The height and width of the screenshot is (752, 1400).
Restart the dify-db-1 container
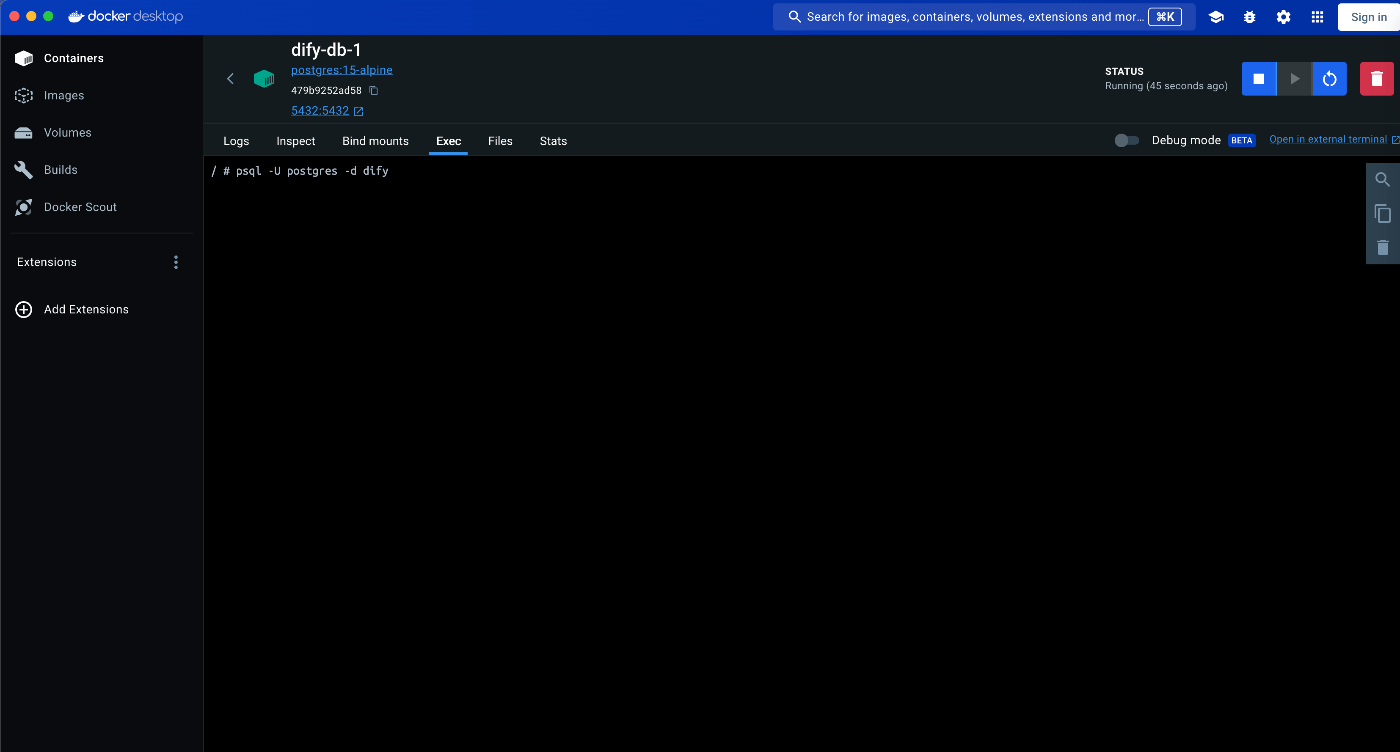[1329, 79]
